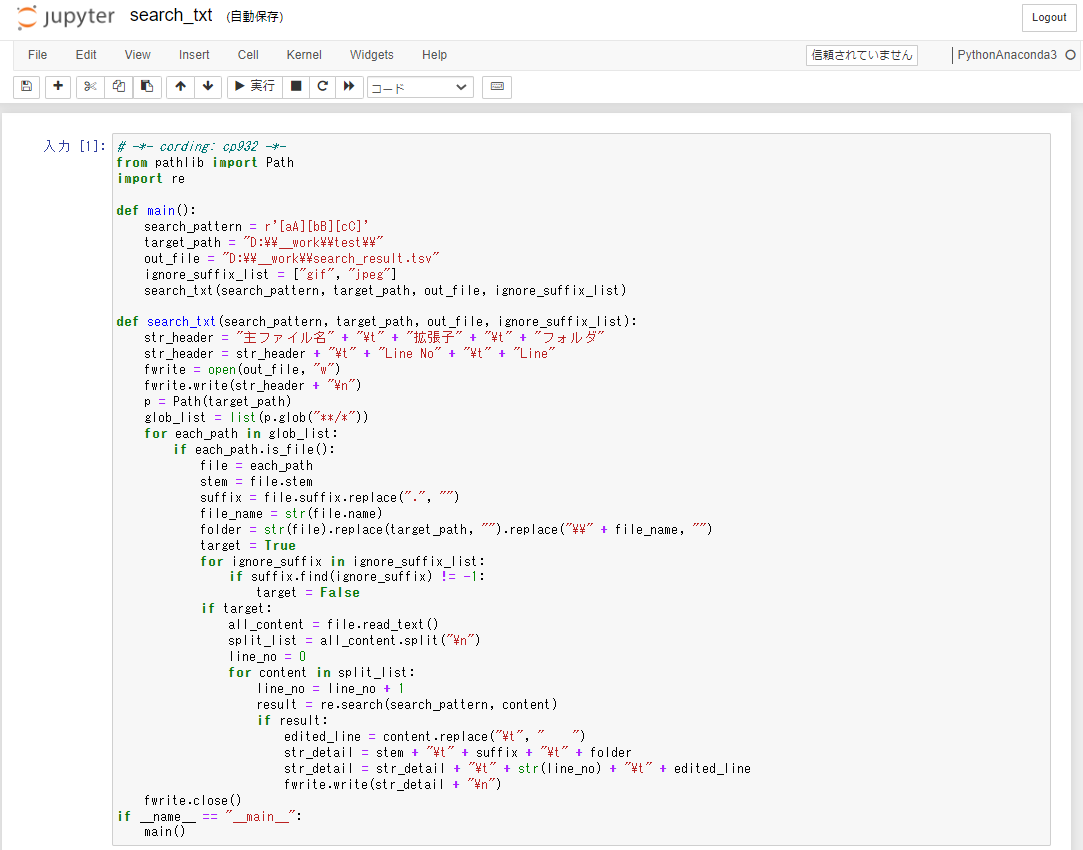Open the Insert menu
Image resolution: width=1083 pixels, height=850 pixels.
click(x=194, y=55)
